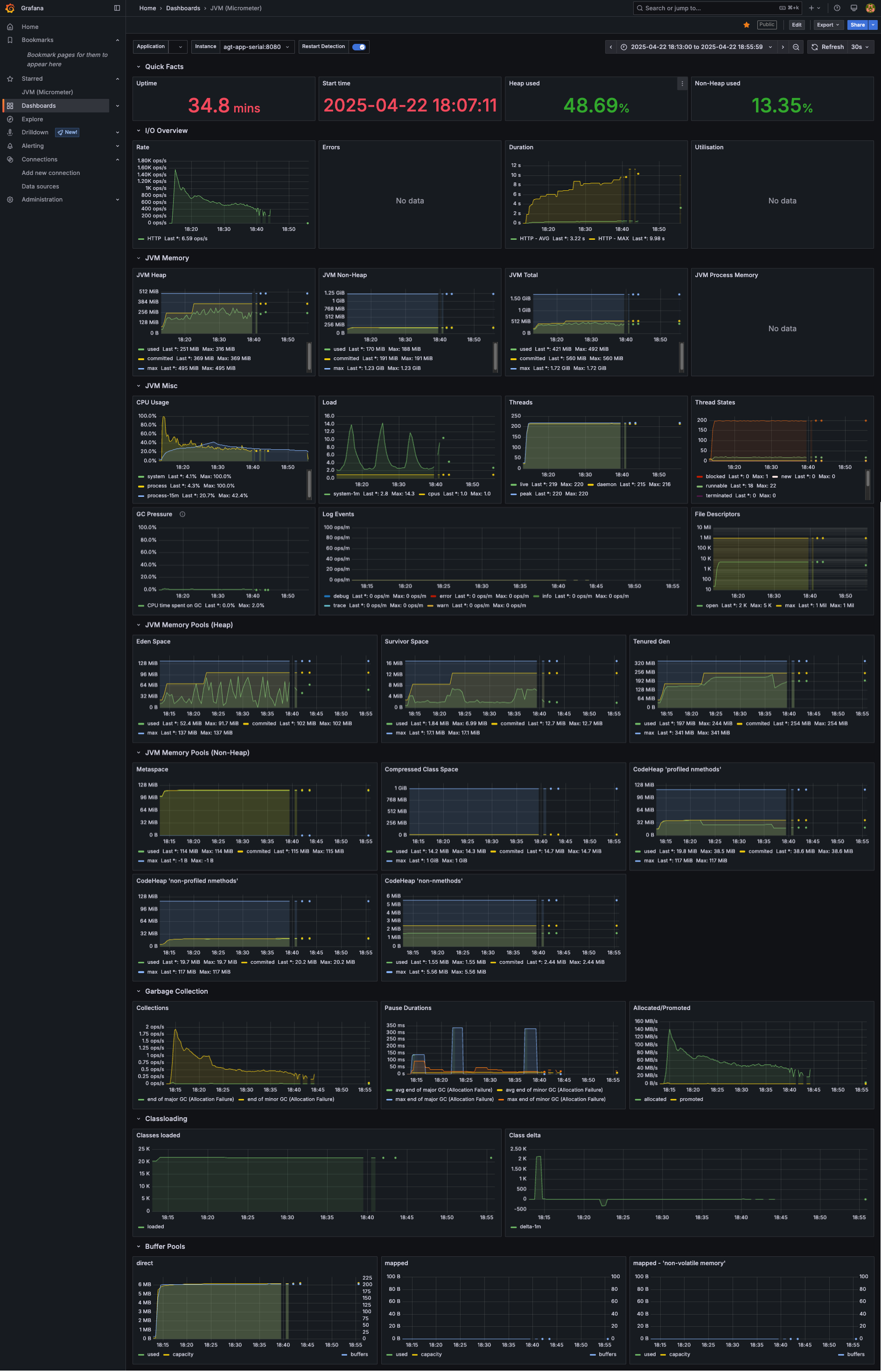This screenshot has height=1372, width=881.
Task: Toggle blocked series in Thread States legend
Action: [715, 476]
